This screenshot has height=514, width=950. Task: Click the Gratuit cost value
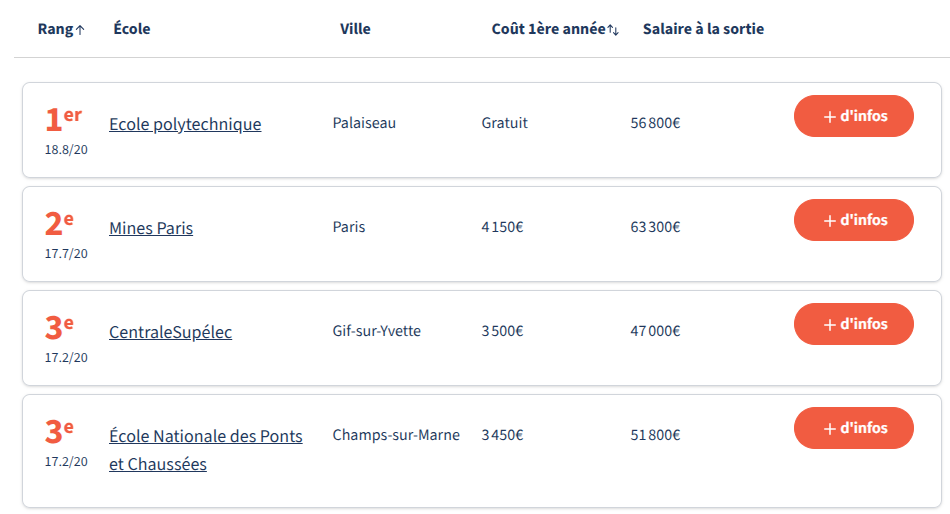(504, 123)
